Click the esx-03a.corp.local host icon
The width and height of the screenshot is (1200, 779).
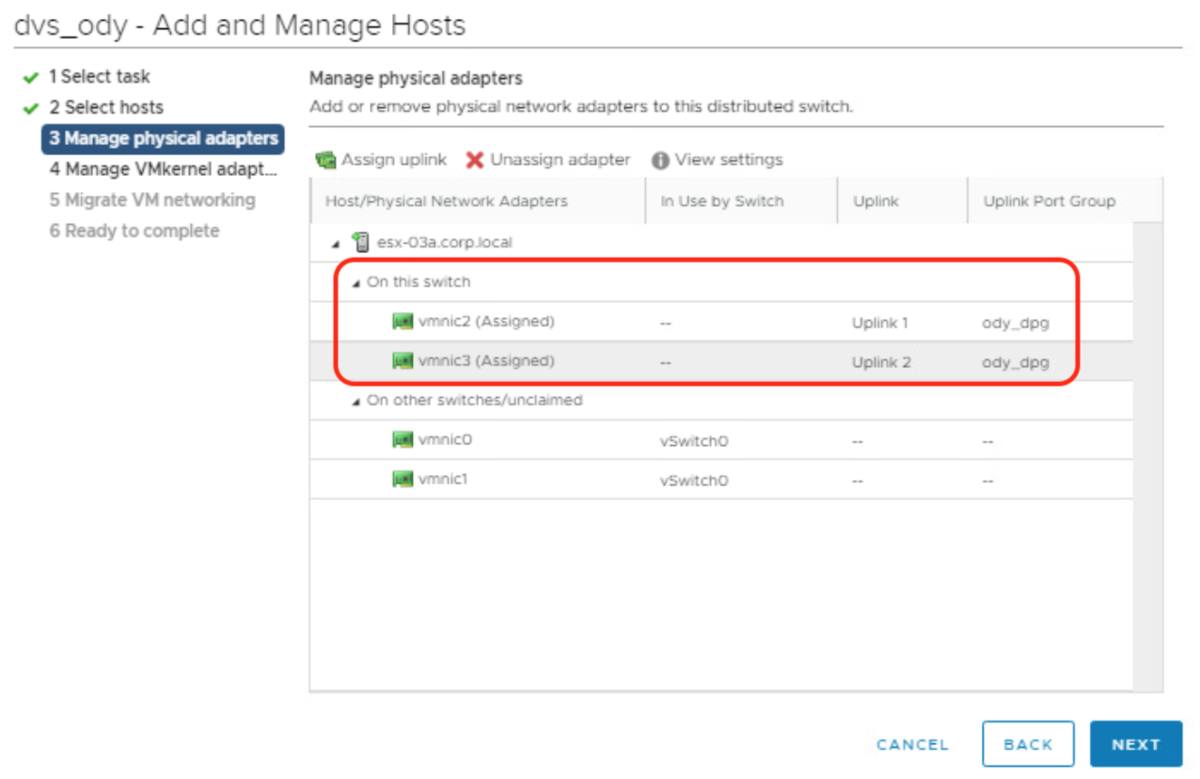point(361,242)
